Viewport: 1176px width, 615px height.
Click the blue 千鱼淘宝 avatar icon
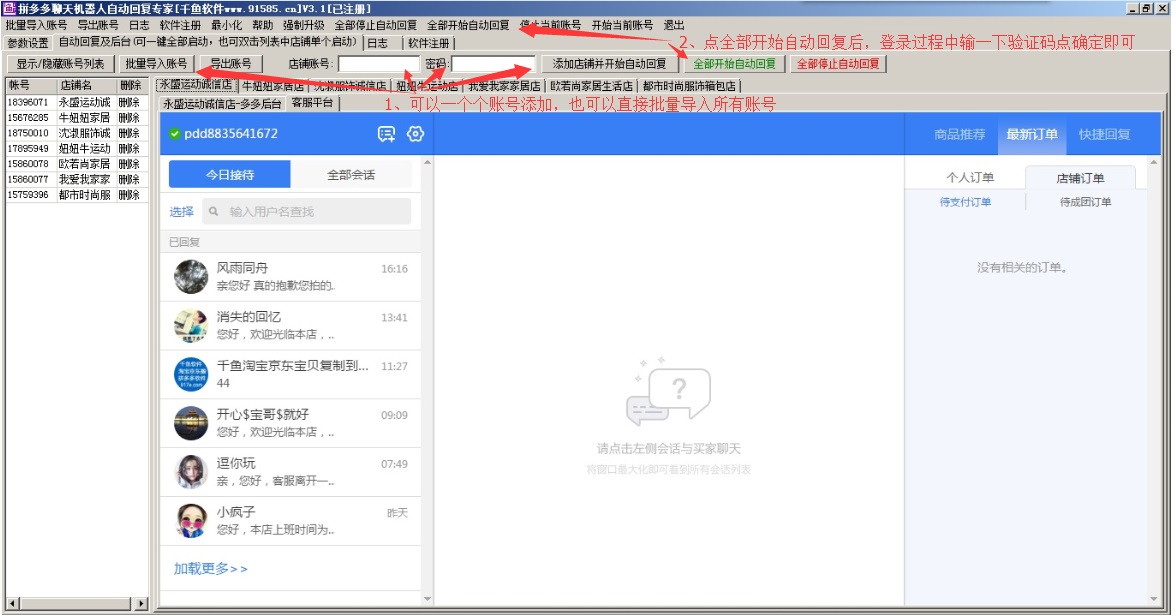(x=191, y=374)
